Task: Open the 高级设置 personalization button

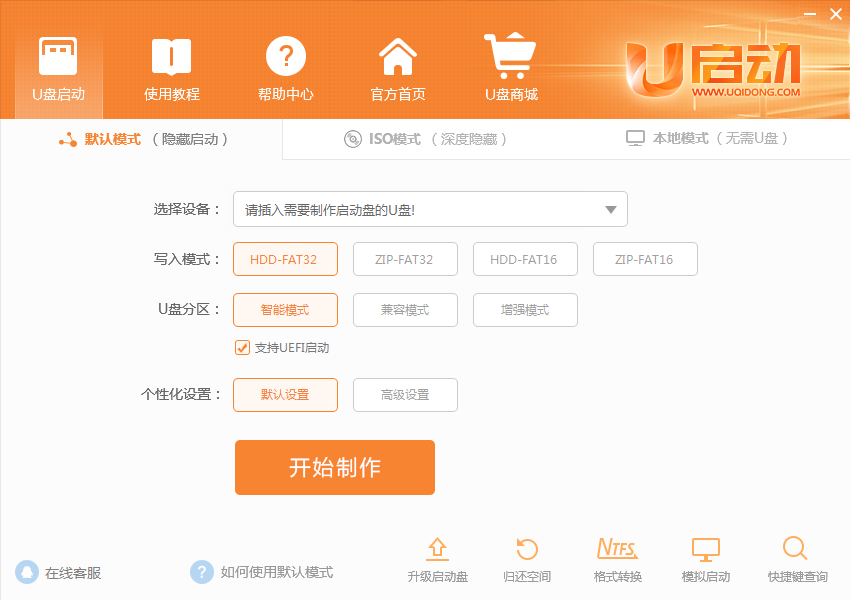Action: pyautogui.click(x=405, y=395)
